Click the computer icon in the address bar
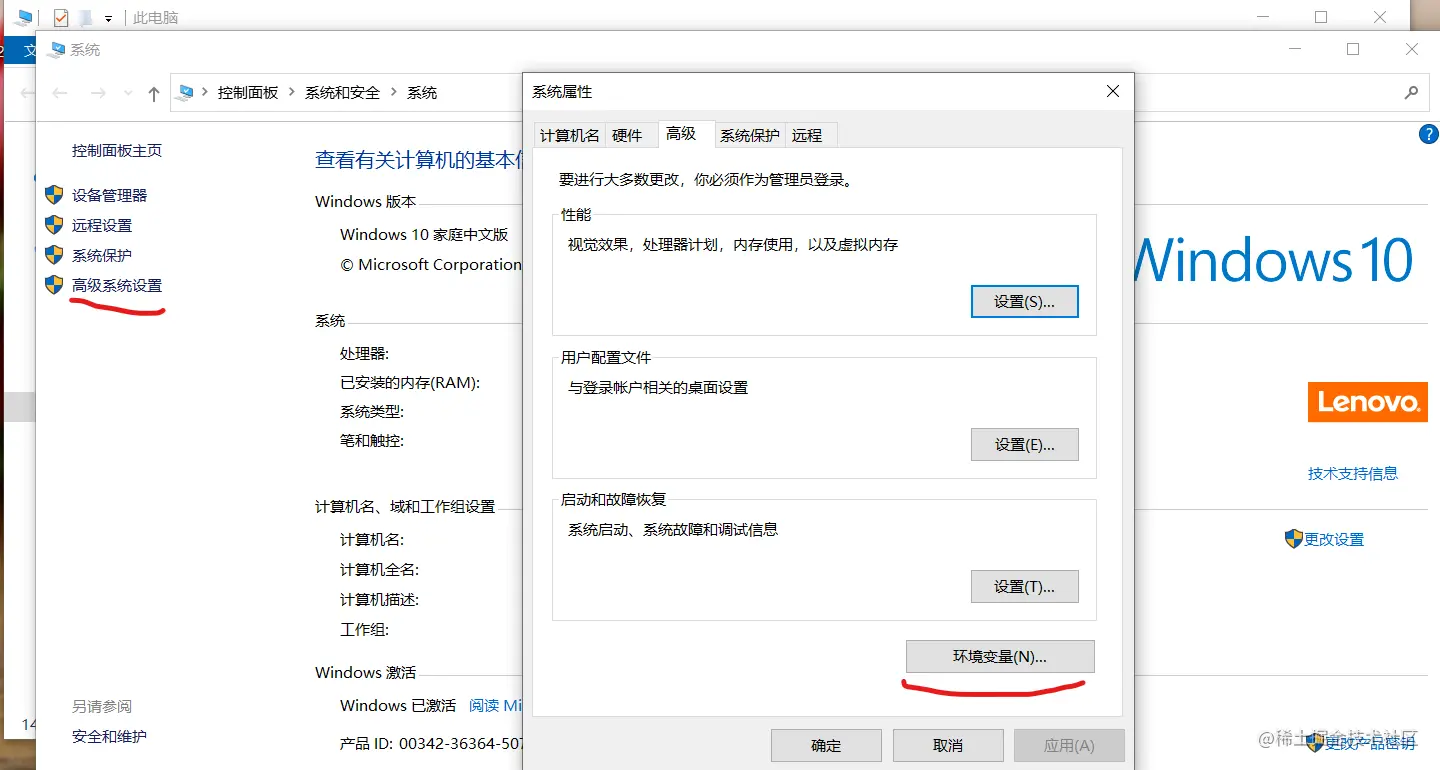The image size is (1440, 770). coord(185,93)
